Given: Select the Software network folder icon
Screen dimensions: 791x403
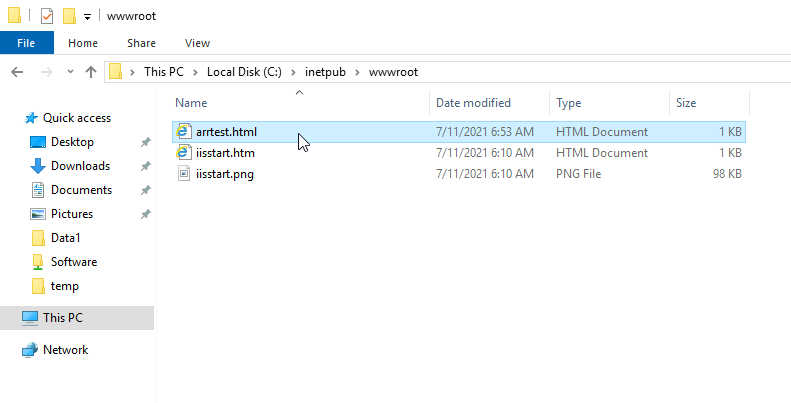Looking at the screenshot, I should (x=38, y=262).
